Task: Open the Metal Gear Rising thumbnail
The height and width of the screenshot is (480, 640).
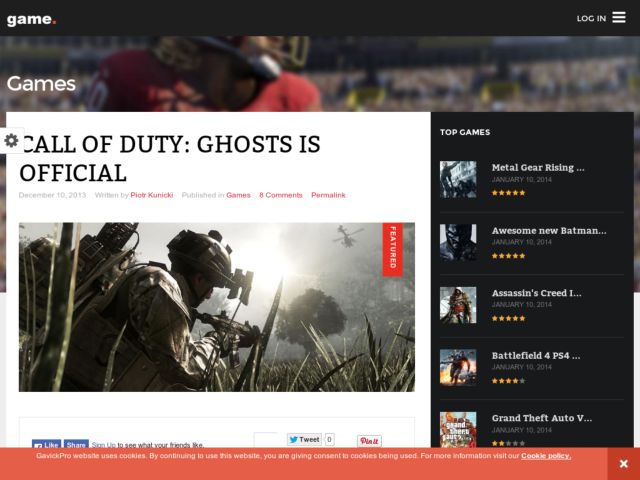Action: click(x=458, y=179)
